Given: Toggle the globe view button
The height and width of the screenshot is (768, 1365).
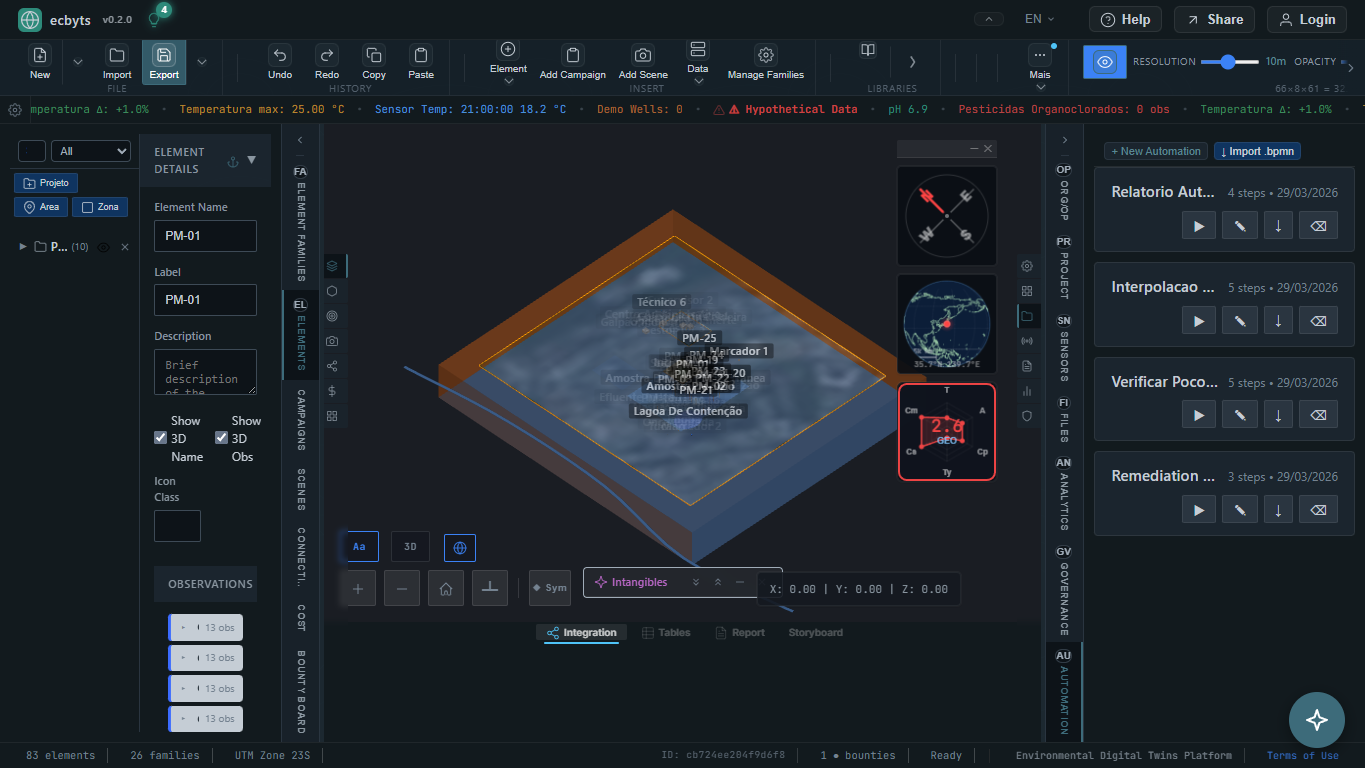Looking at the screenshot, I should (460, 547).
